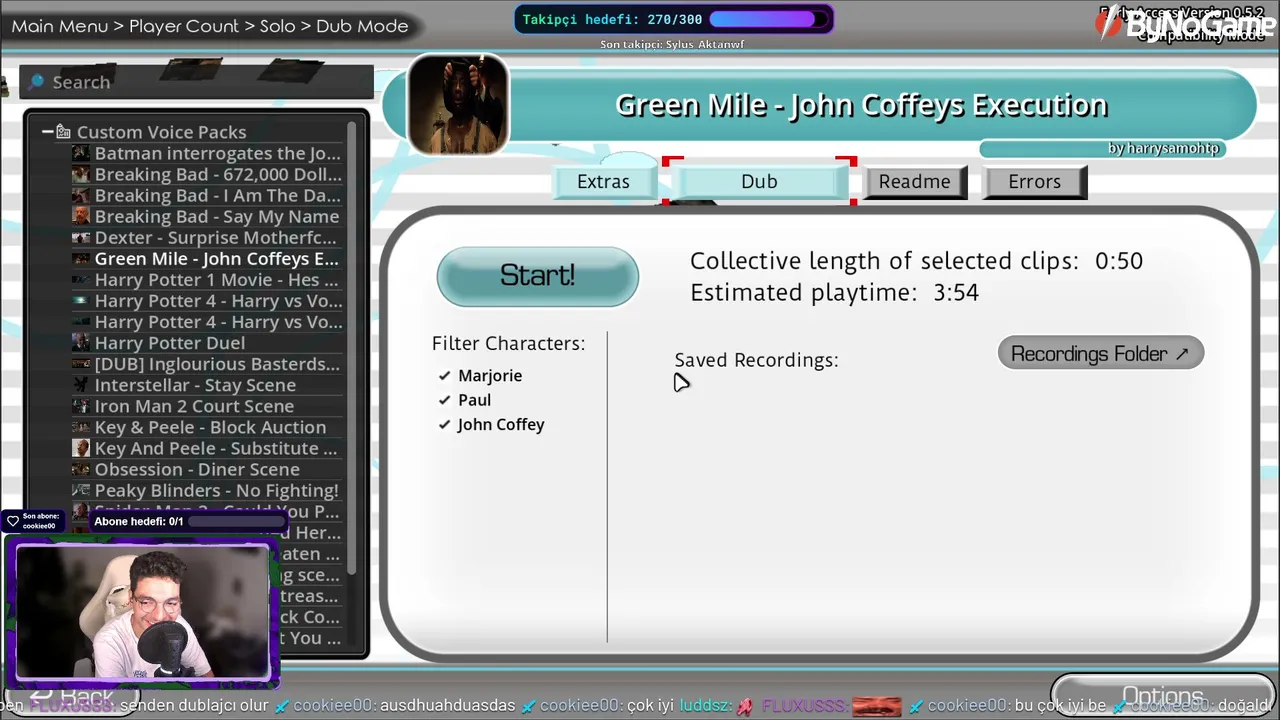Image resolution: width=1280 pixels, height=720 pixels.
Task: Show the Errors tab
Action: click(x=1034, y=181)
